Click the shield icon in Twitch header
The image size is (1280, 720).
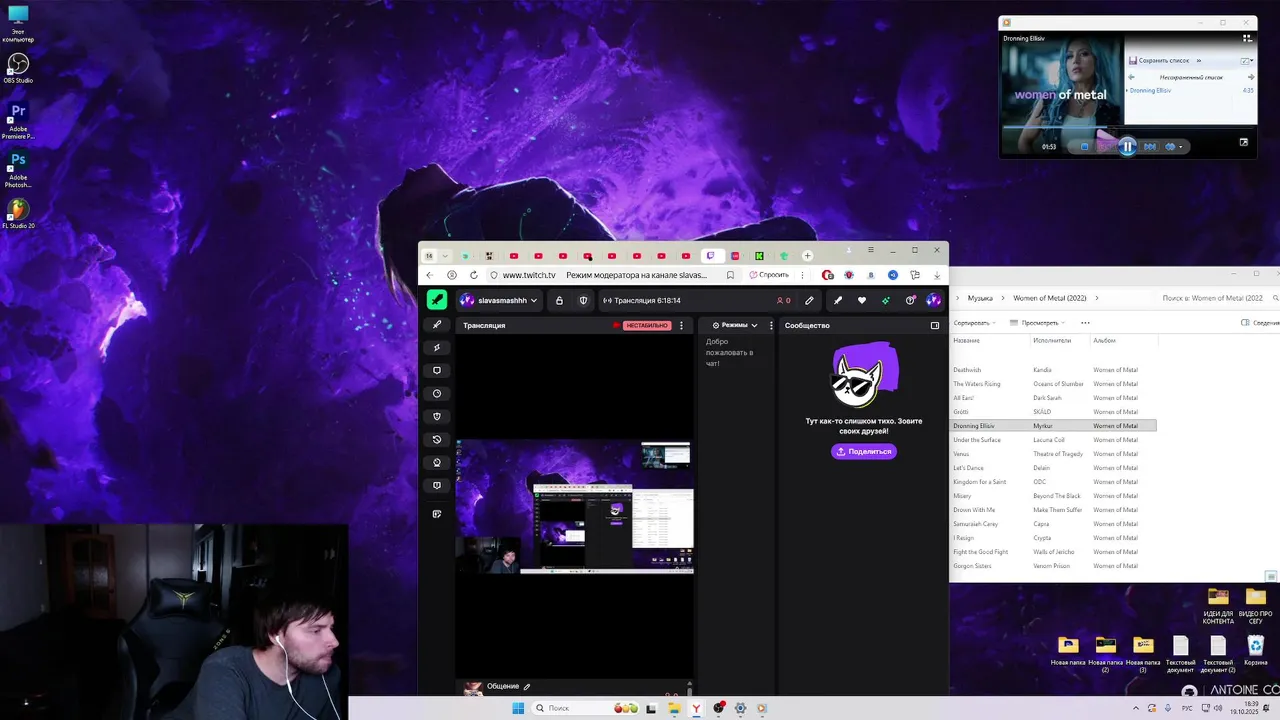coord(585,300)
